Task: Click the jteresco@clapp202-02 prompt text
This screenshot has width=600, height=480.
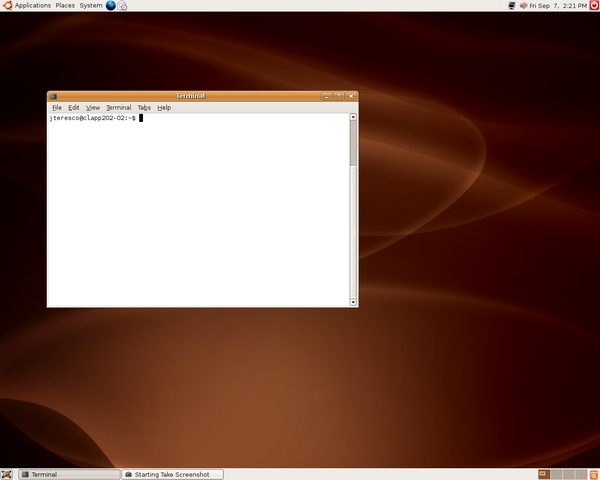Action: (92, 118)
